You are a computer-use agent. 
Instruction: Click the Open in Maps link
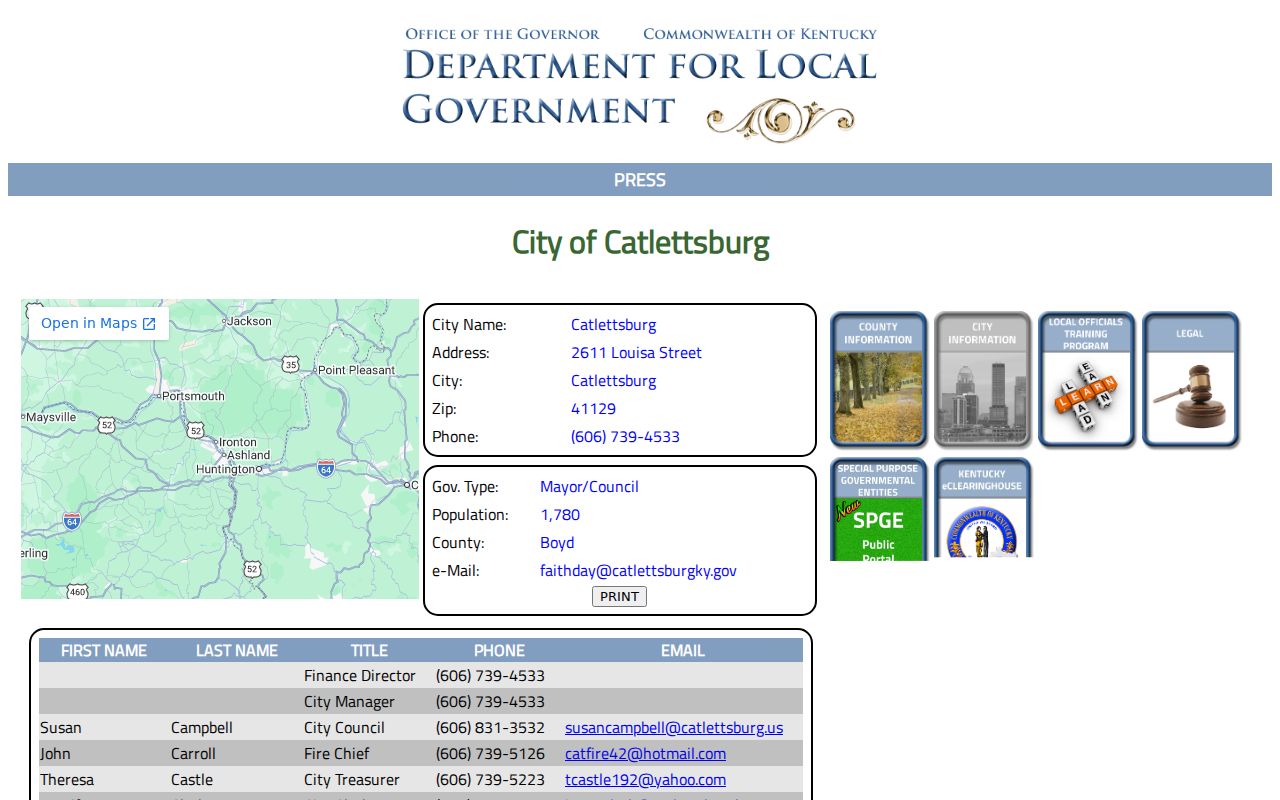[98, 323]
